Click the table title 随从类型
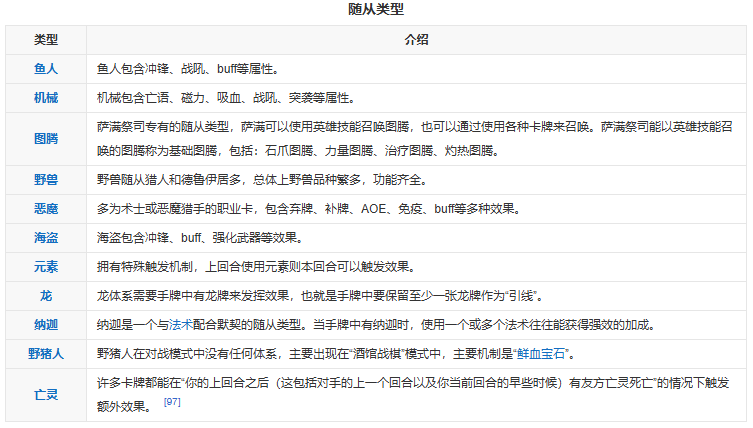 (x=376, y=9)
